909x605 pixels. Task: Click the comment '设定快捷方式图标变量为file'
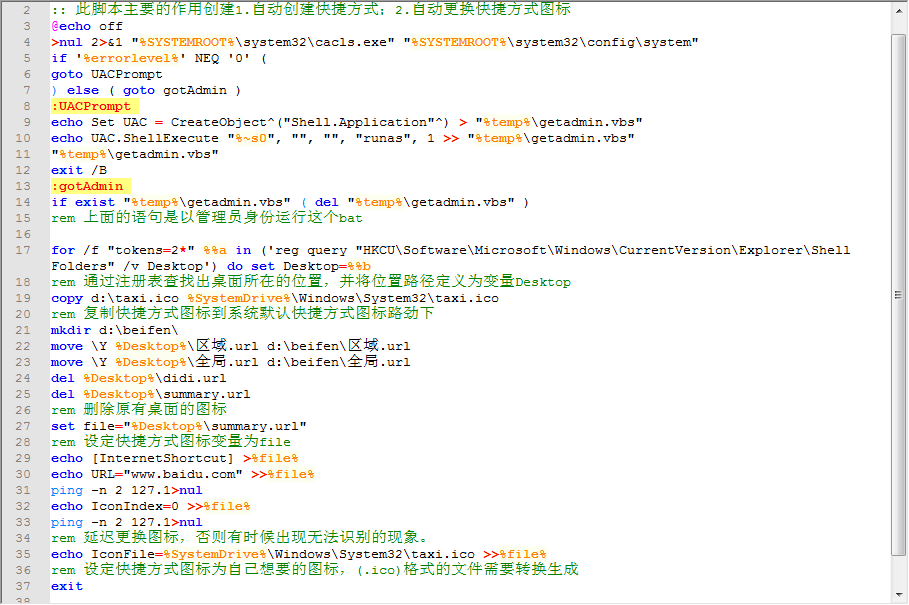pyautogui.click(x=187, y=442)
